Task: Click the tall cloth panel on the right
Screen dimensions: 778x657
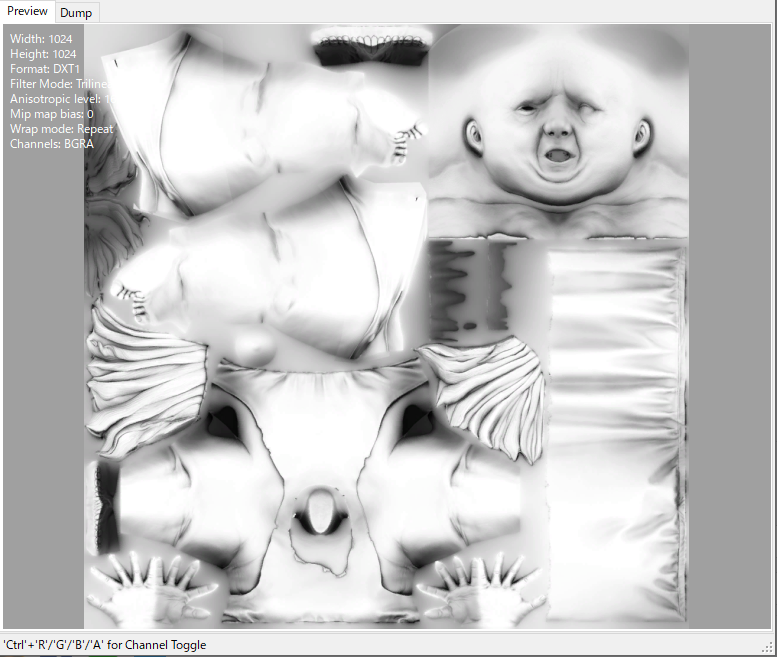Action: [615, 430]
